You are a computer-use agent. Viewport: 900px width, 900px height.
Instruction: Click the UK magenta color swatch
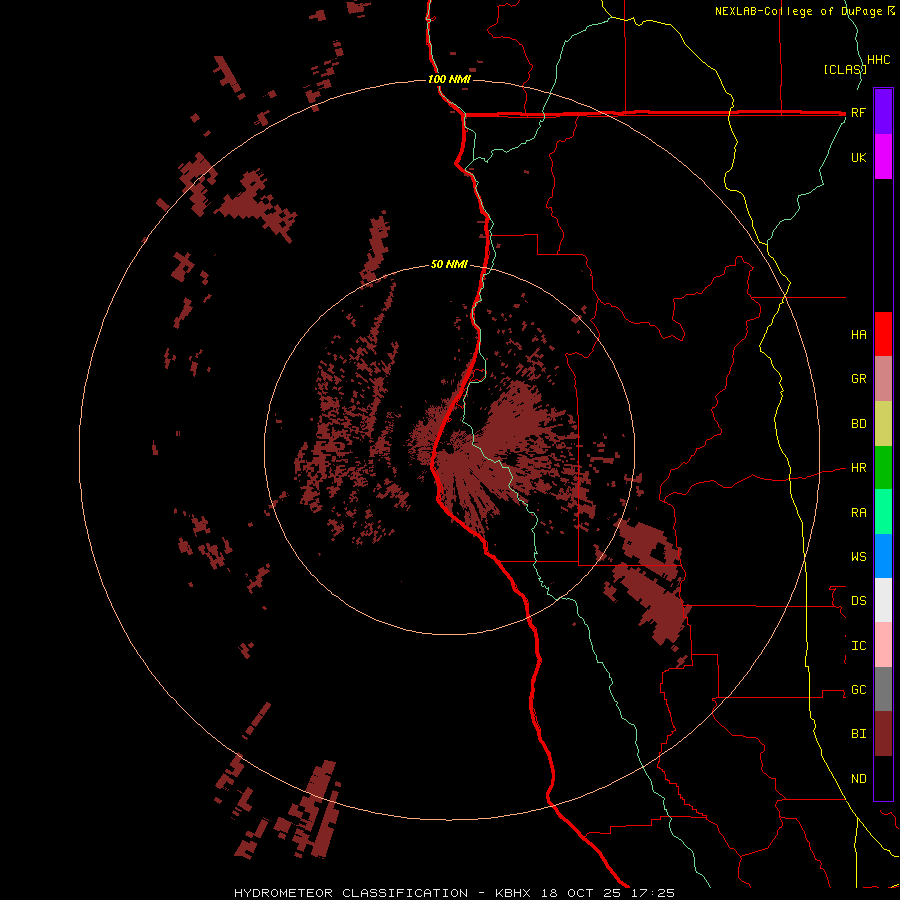(x=883, y=157)
